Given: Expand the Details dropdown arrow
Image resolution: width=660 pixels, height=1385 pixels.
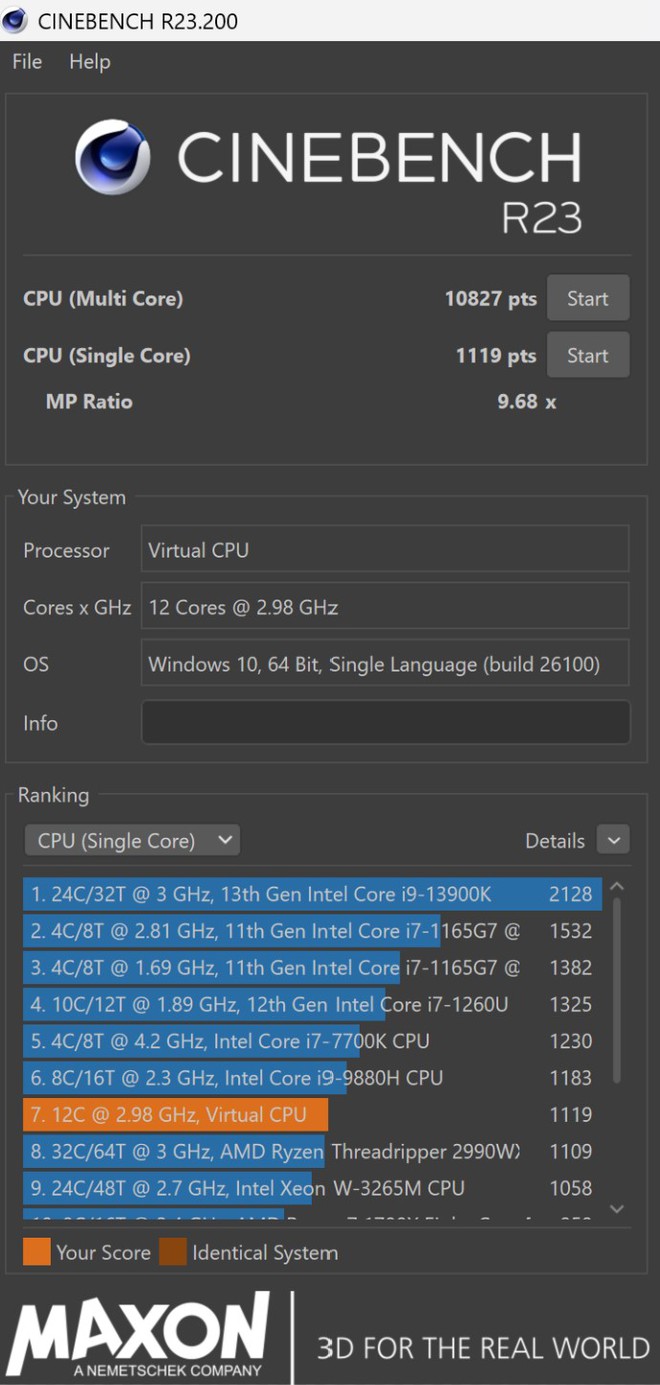Looking at the screenshot, I should point(613,841).
